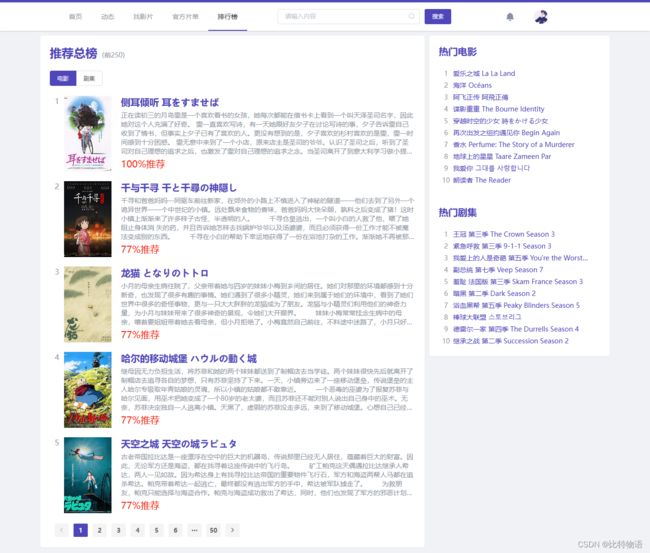Open 9-1-1 Season 3 link
The image size is (650, 553).
pyautogui.click(x=502, y=246)
